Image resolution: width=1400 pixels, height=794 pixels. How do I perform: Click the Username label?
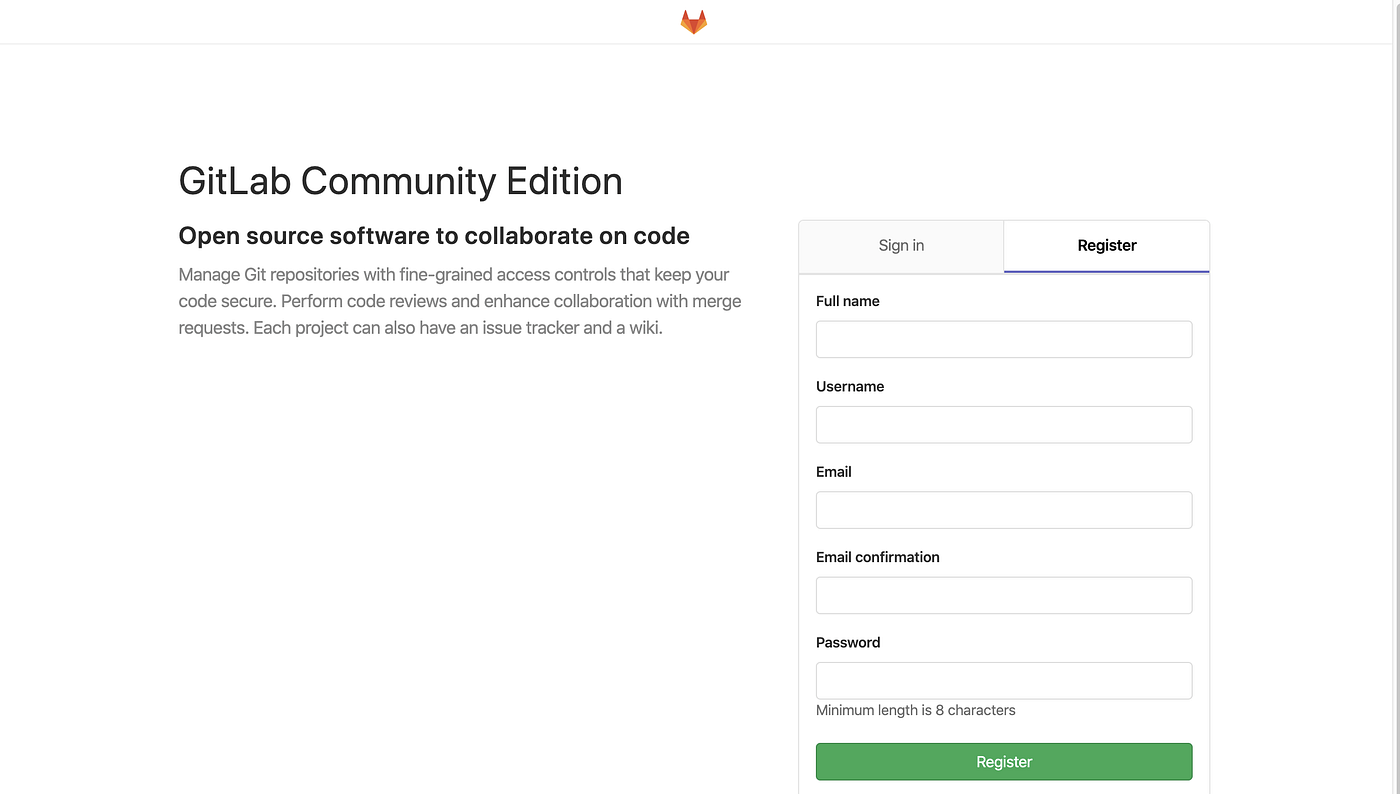(849, 386)
